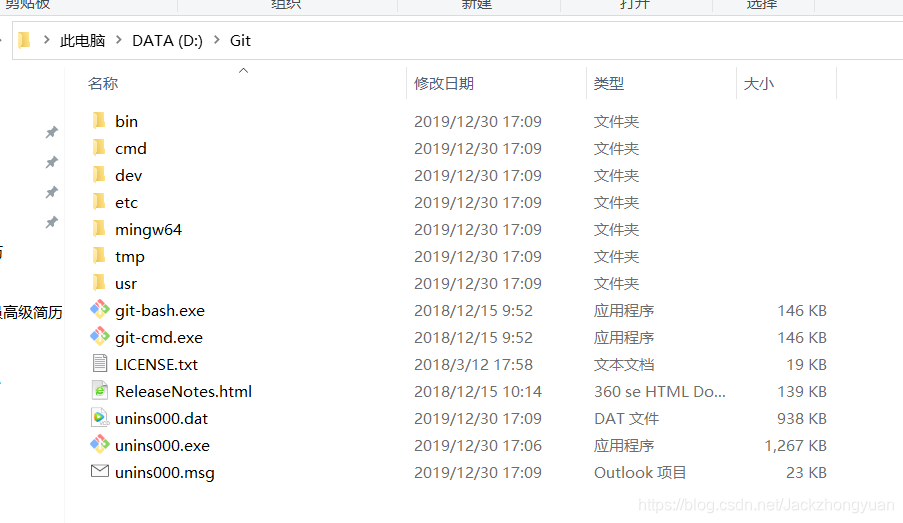The image size is (903, 523).
Task: Click the 1,267 KB size value
Action: (795, 446)
